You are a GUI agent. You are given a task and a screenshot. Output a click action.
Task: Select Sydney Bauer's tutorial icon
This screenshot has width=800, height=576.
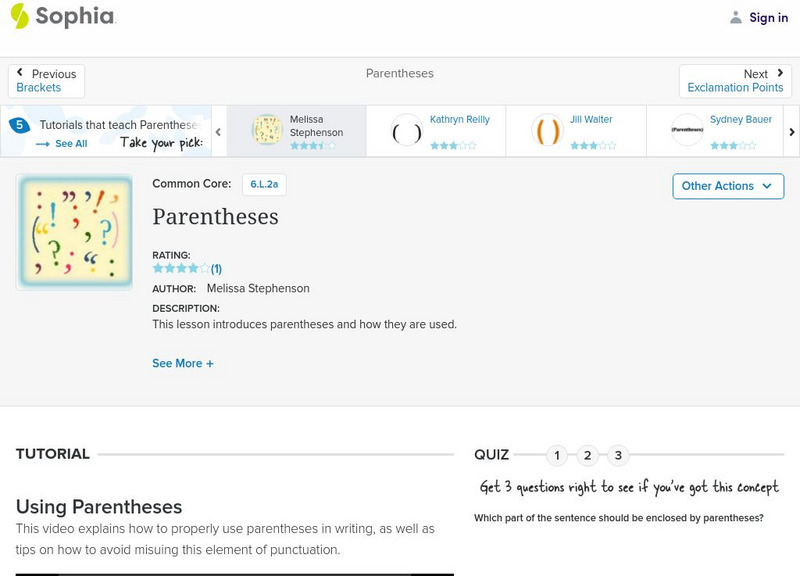point(687,130)
